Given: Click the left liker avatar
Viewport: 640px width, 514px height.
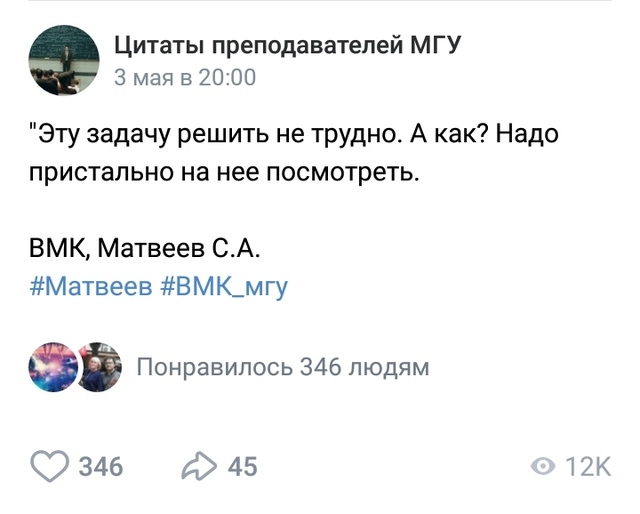Looking at the screenshot, I should 54,367.
